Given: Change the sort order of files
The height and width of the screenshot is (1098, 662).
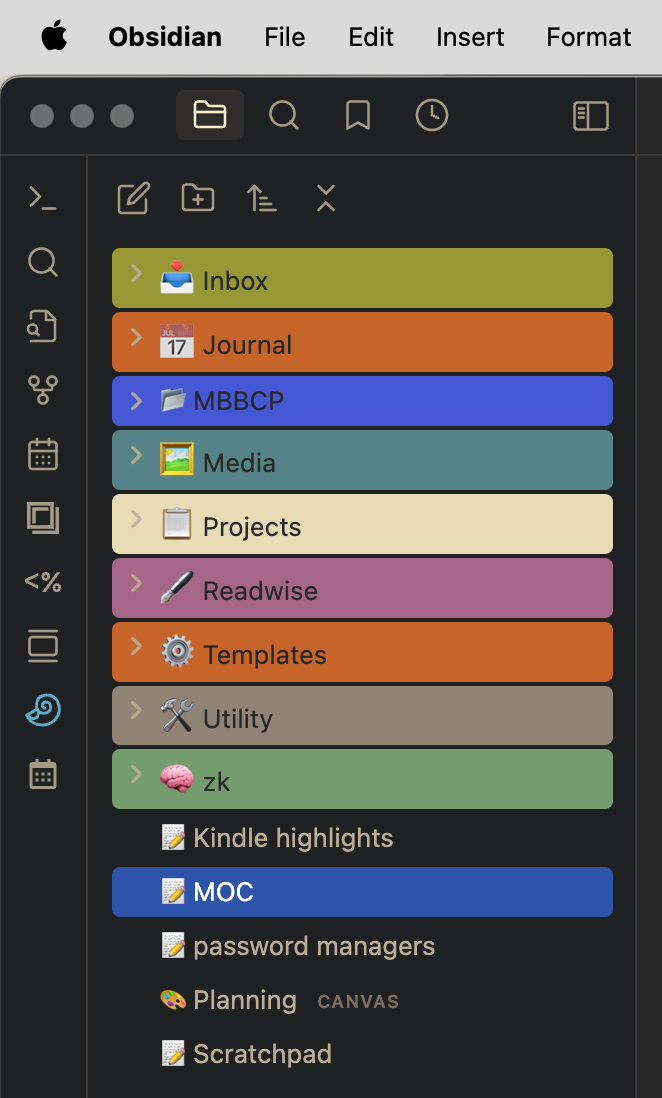Looking at the screenshot, I should 261,198.
